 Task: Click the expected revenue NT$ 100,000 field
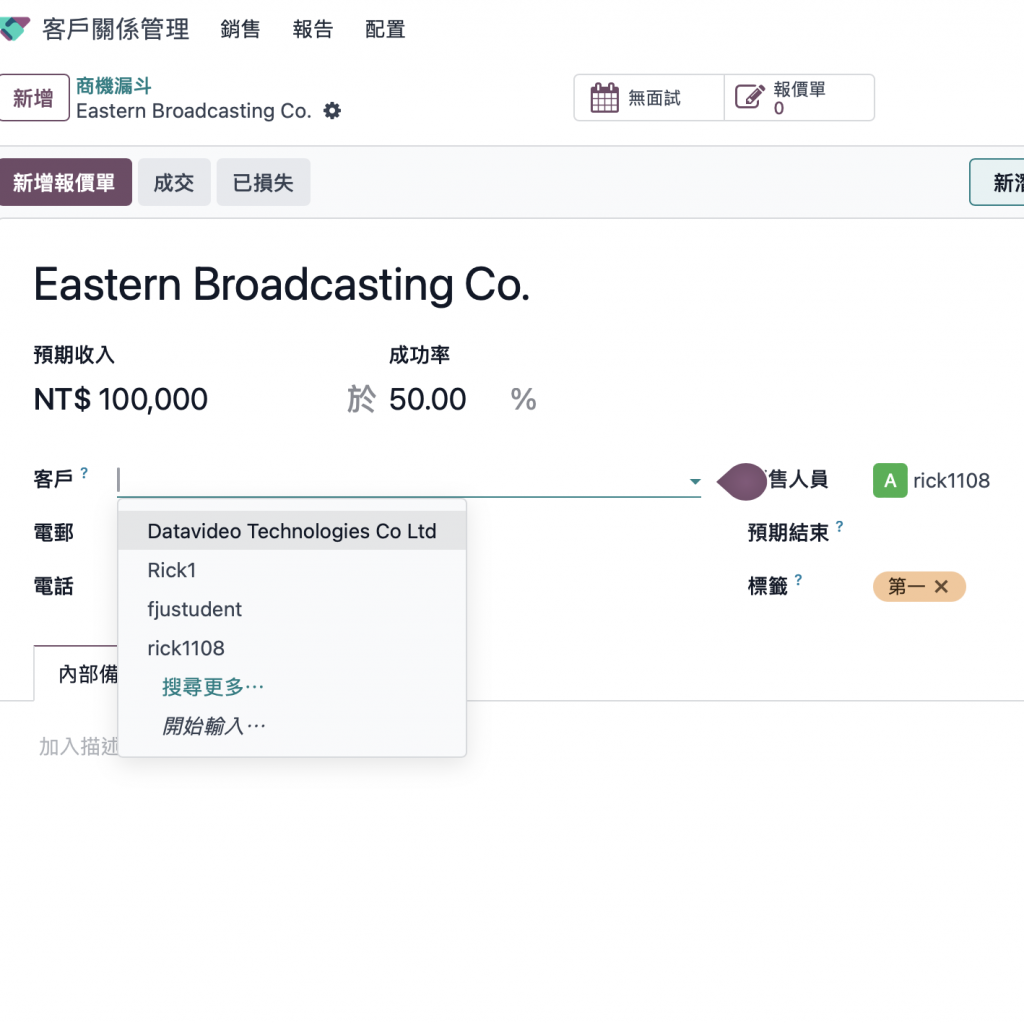click(x=121, y=399)
